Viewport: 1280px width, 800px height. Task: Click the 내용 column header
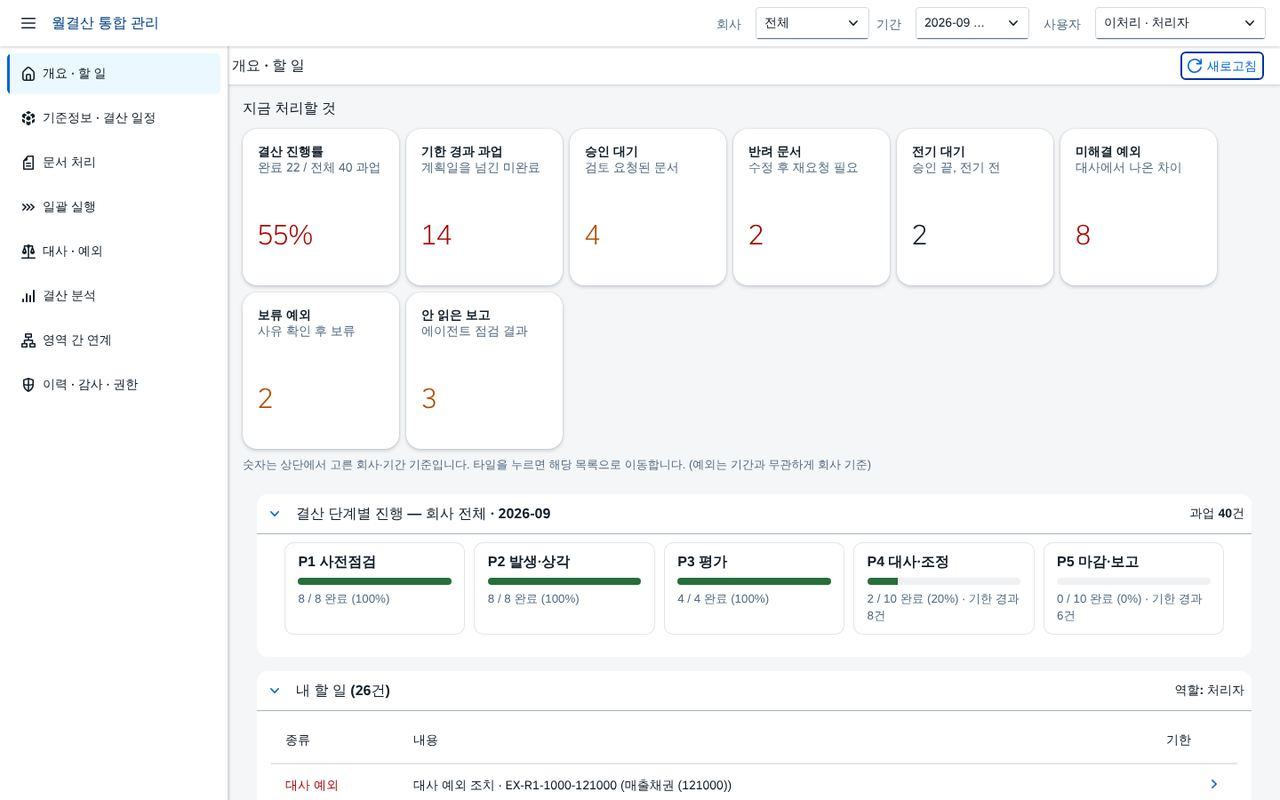[x=426, y=740]
